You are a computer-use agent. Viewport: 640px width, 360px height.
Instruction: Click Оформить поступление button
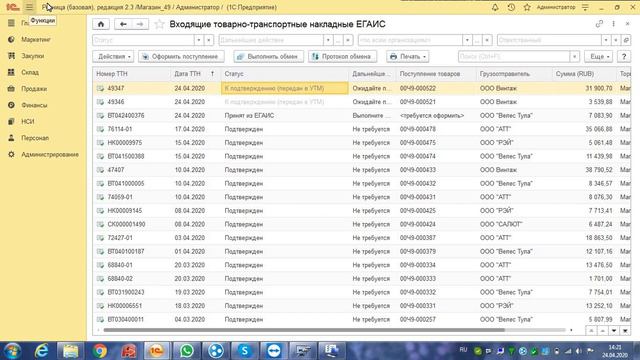tap(181, 56)
